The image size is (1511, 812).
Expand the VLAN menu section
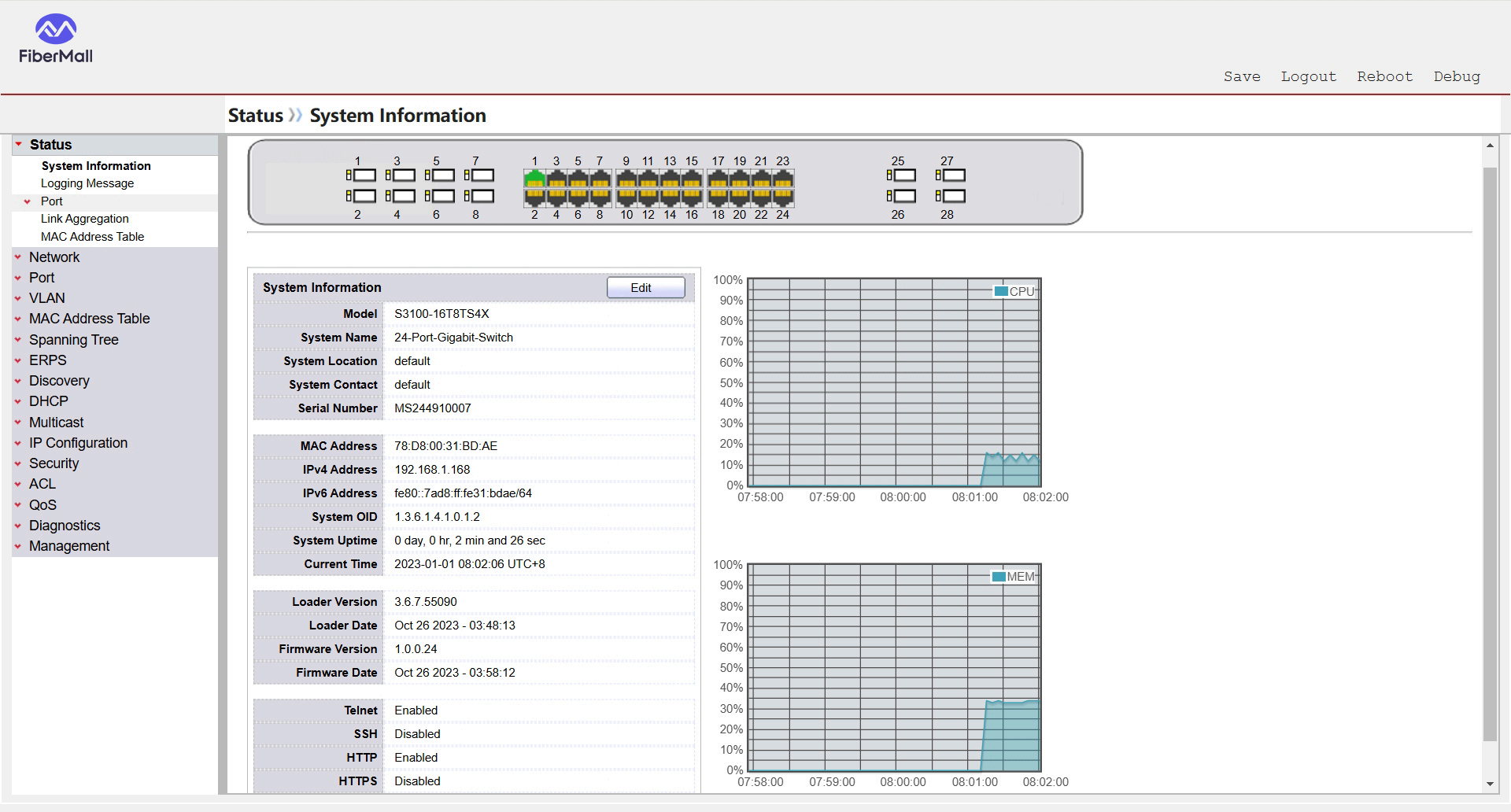47,298
